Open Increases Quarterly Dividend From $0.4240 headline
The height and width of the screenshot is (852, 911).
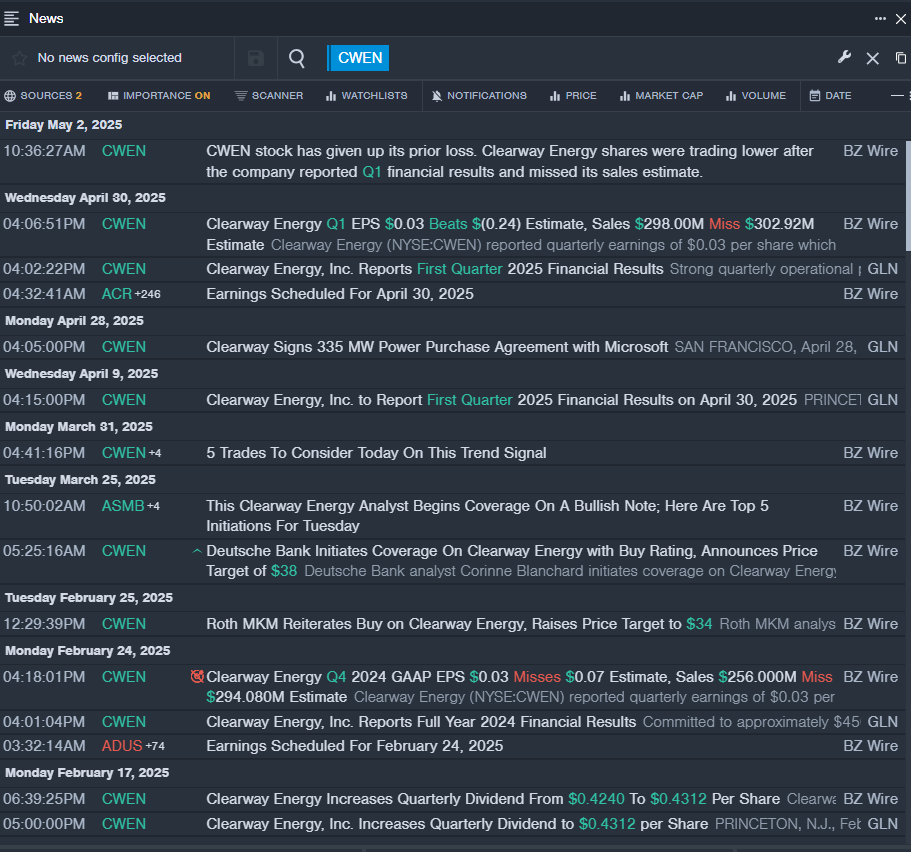tap(493, 799)
